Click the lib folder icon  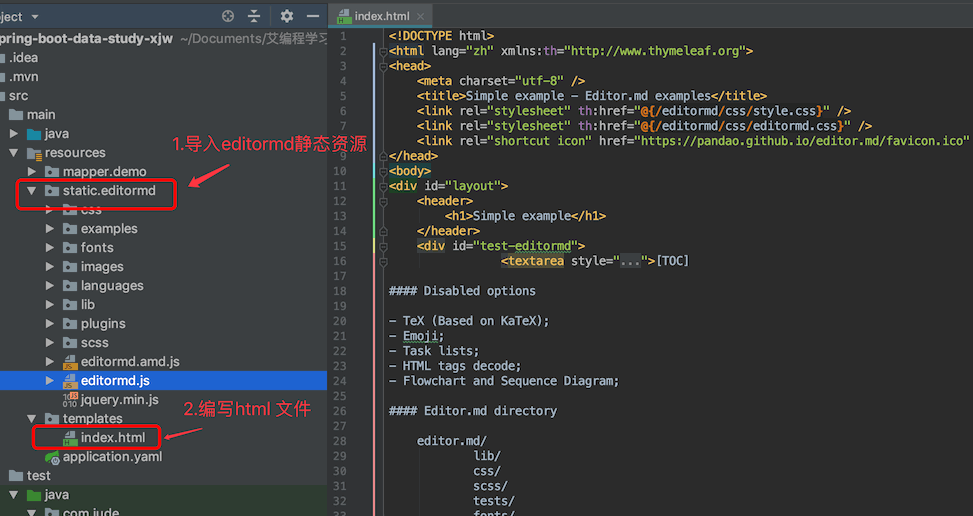70,305
